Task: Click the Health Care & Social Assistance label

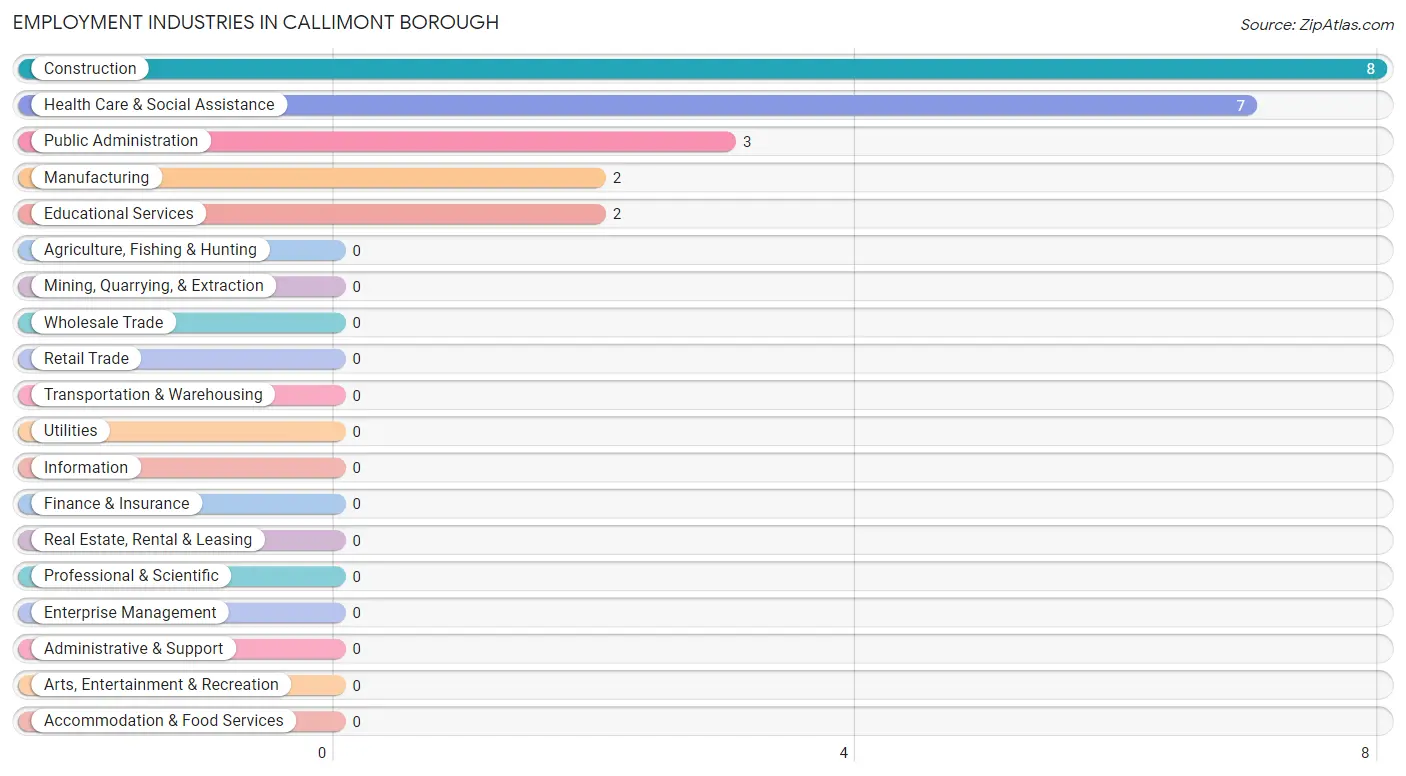Action: pyautogui.click(x=159, y=105)
